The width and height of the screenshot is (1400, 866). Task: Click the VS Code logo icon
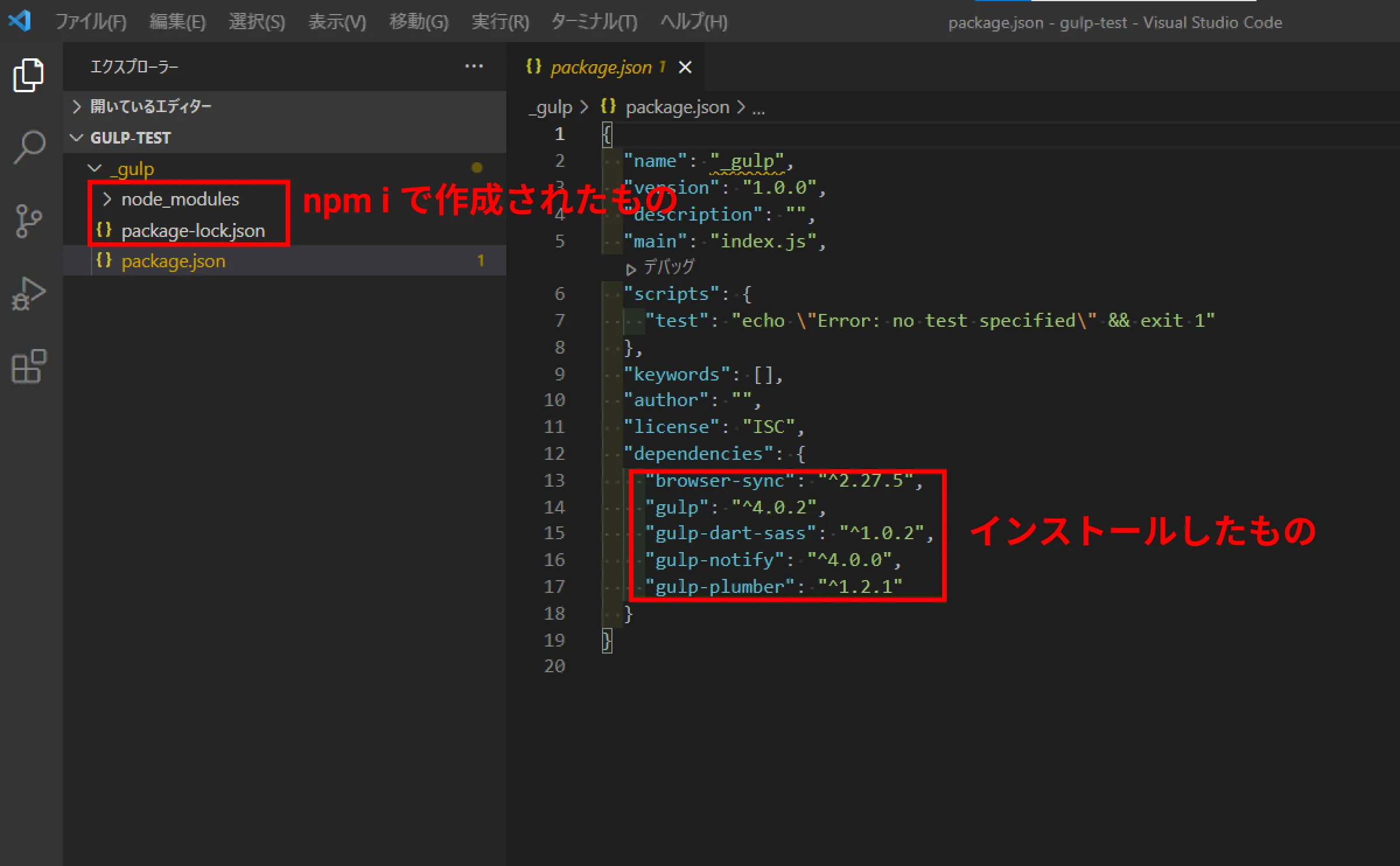(20, 21)
